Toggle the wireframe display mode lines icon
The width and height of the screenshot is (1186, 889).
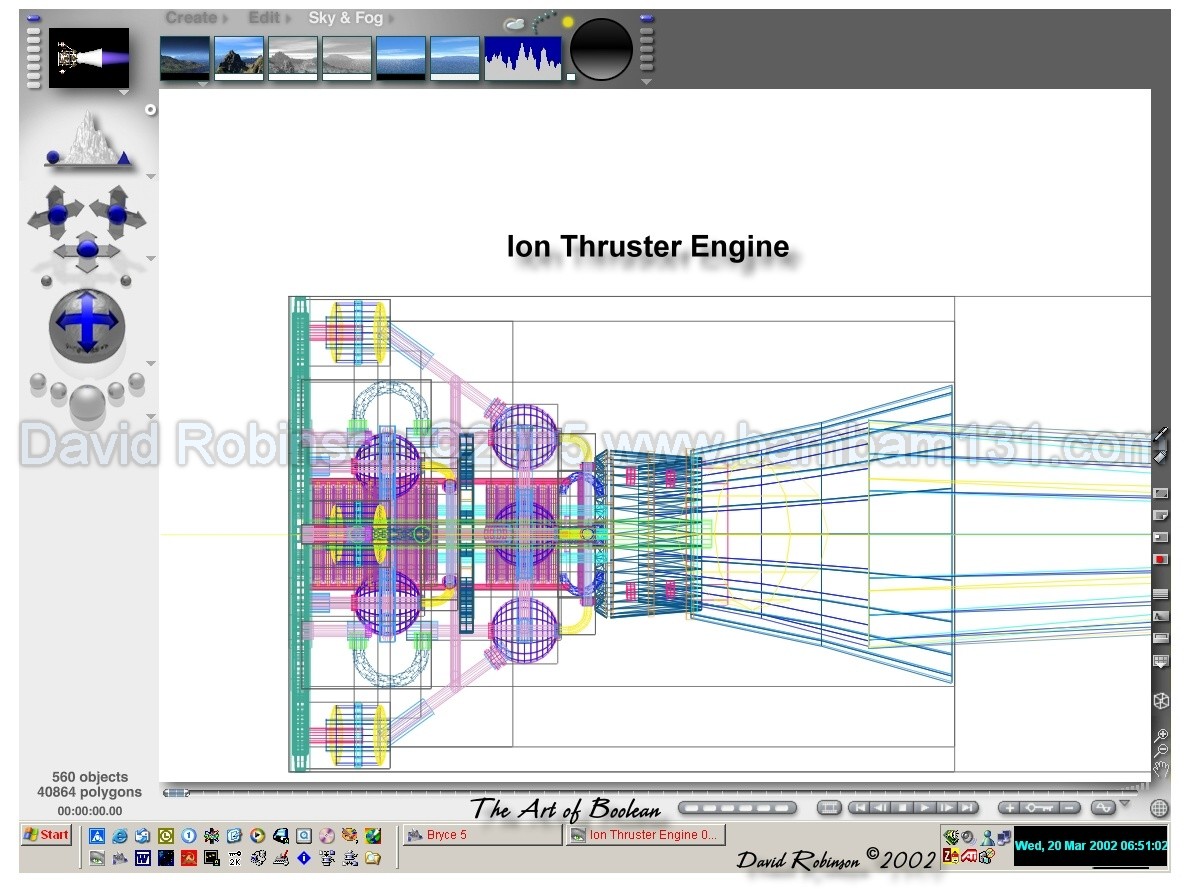(x=1160, y=593)
